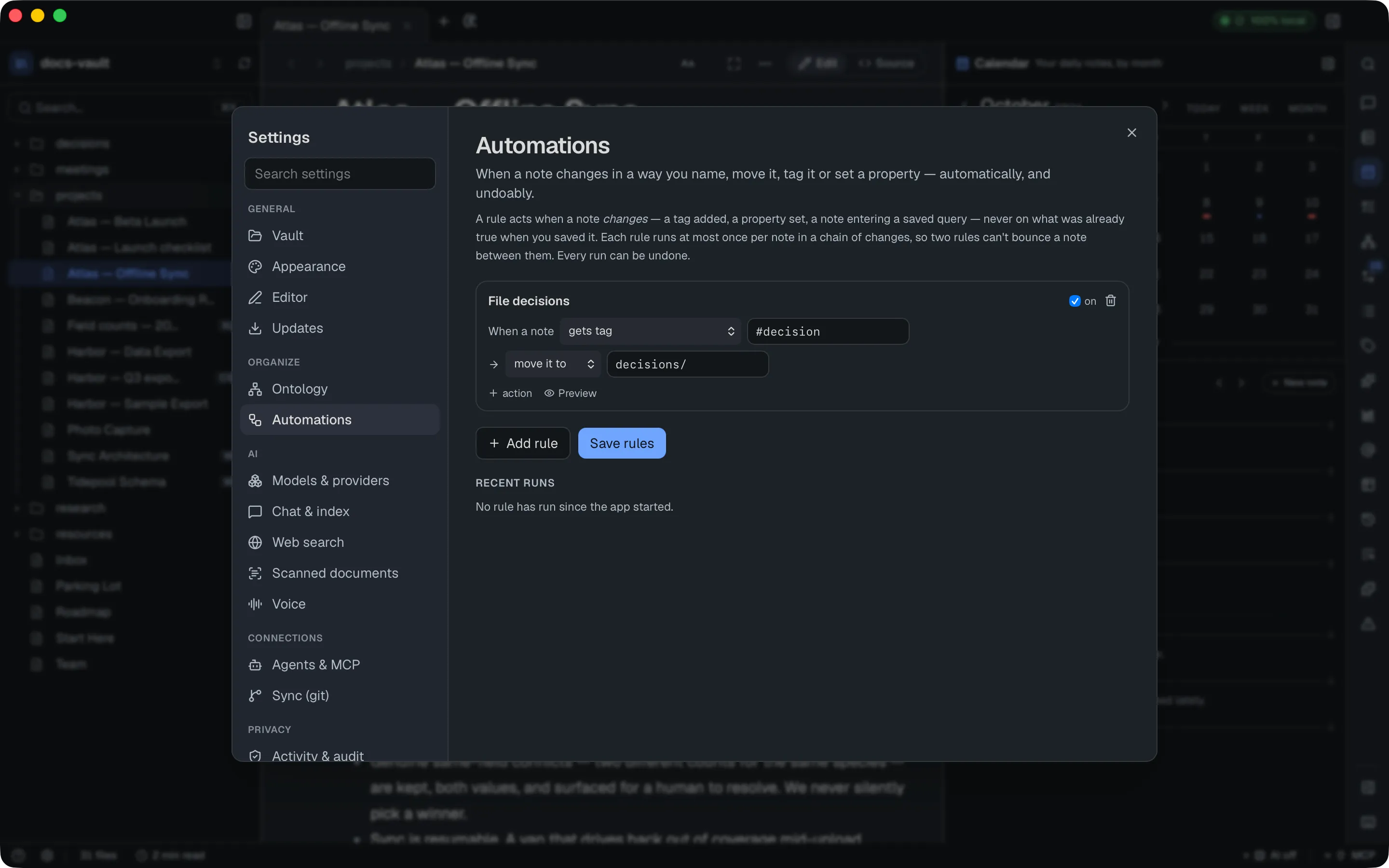Click the Sync (git) branch icon

click(x=255, y=696)
